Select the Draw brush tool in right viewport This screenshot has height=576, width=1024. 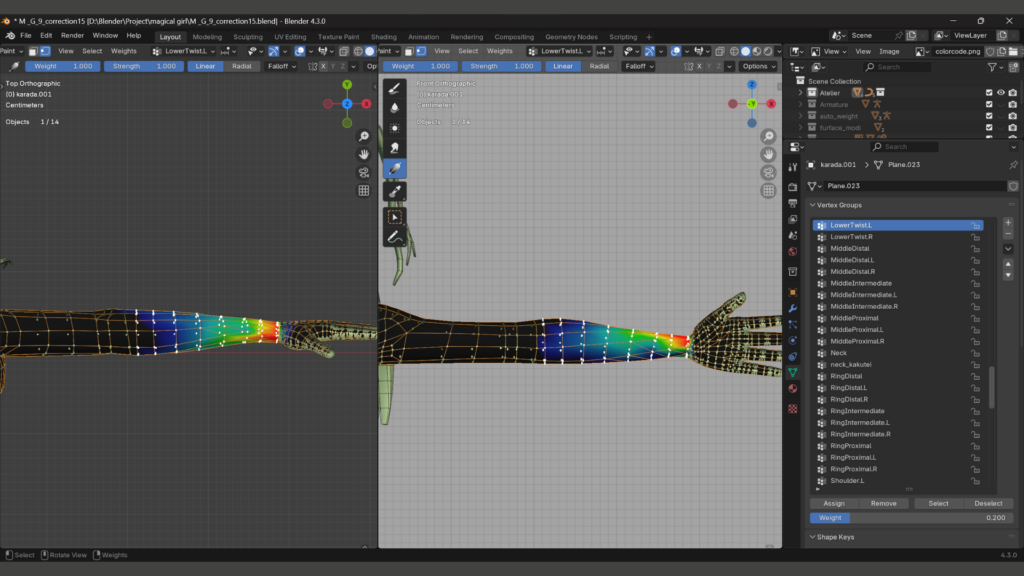click(x=395, y=88)
